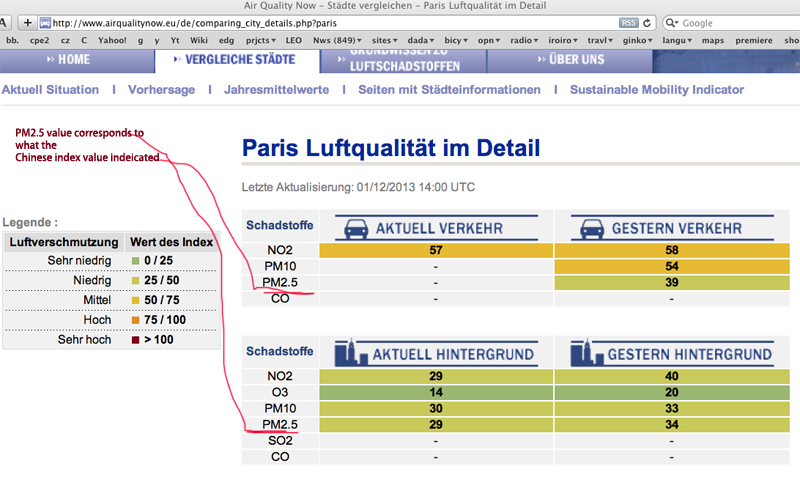Click the RSS badge in the address bar
This screenshot has height=488, width=800.
tap(629, 22)
